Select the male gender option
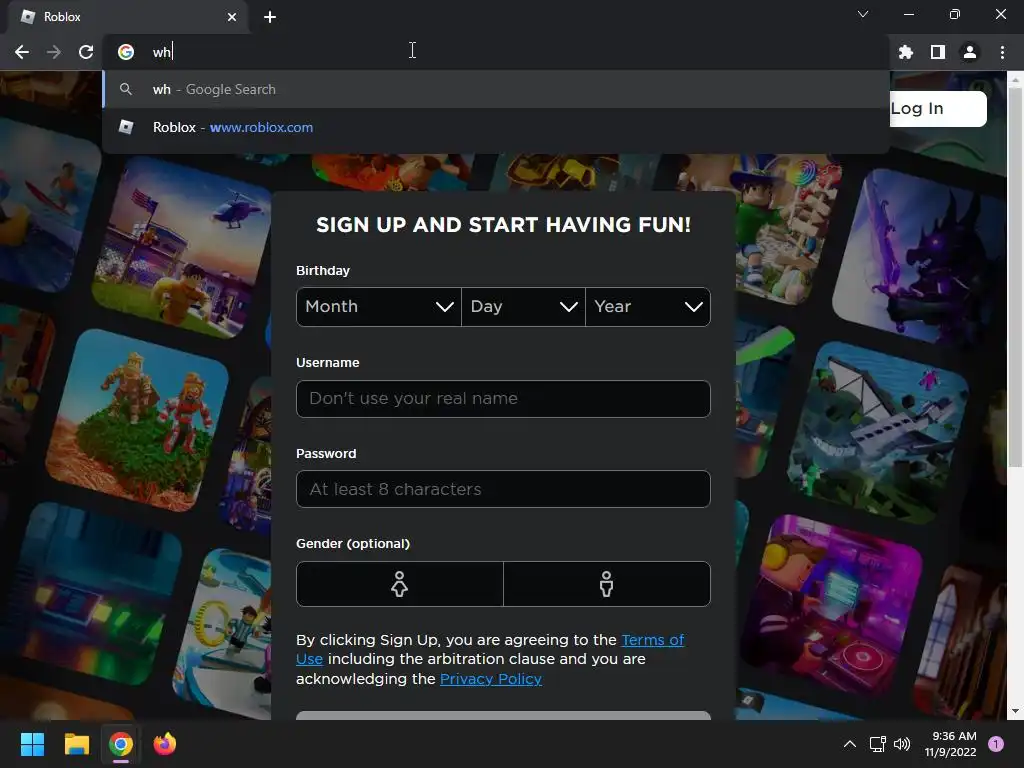The image size is (1024, 768). tap(607, 584)
